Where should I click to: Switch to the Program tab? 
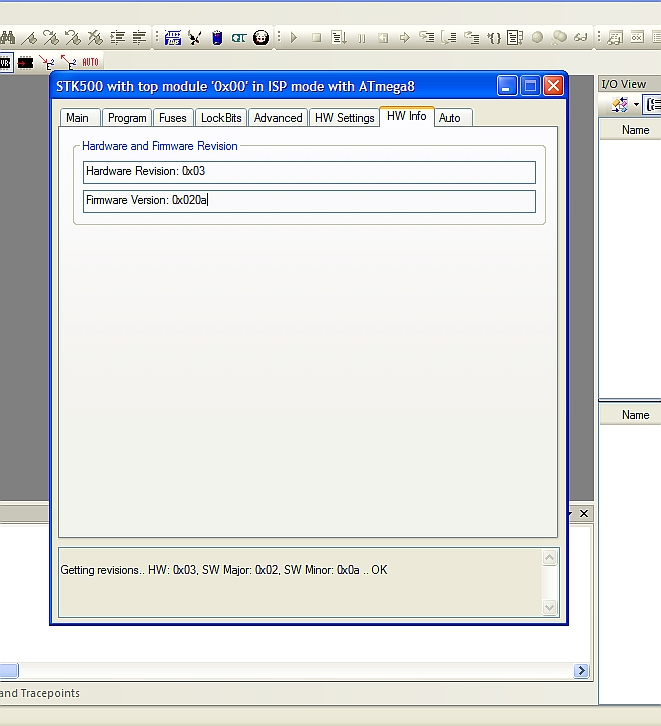point(127,118)
